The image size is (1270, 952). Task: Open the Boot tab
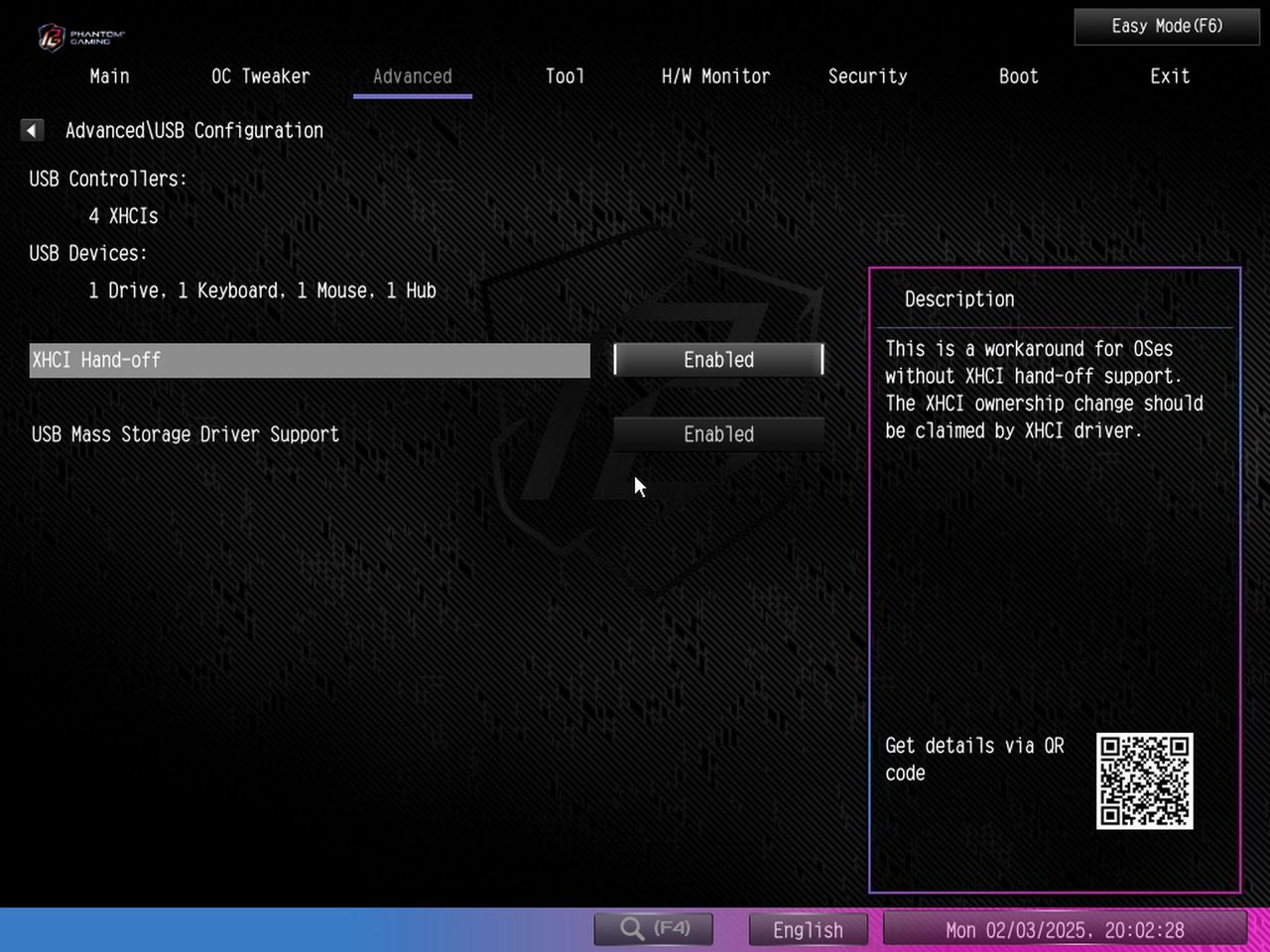click(x=1019, y=76)
